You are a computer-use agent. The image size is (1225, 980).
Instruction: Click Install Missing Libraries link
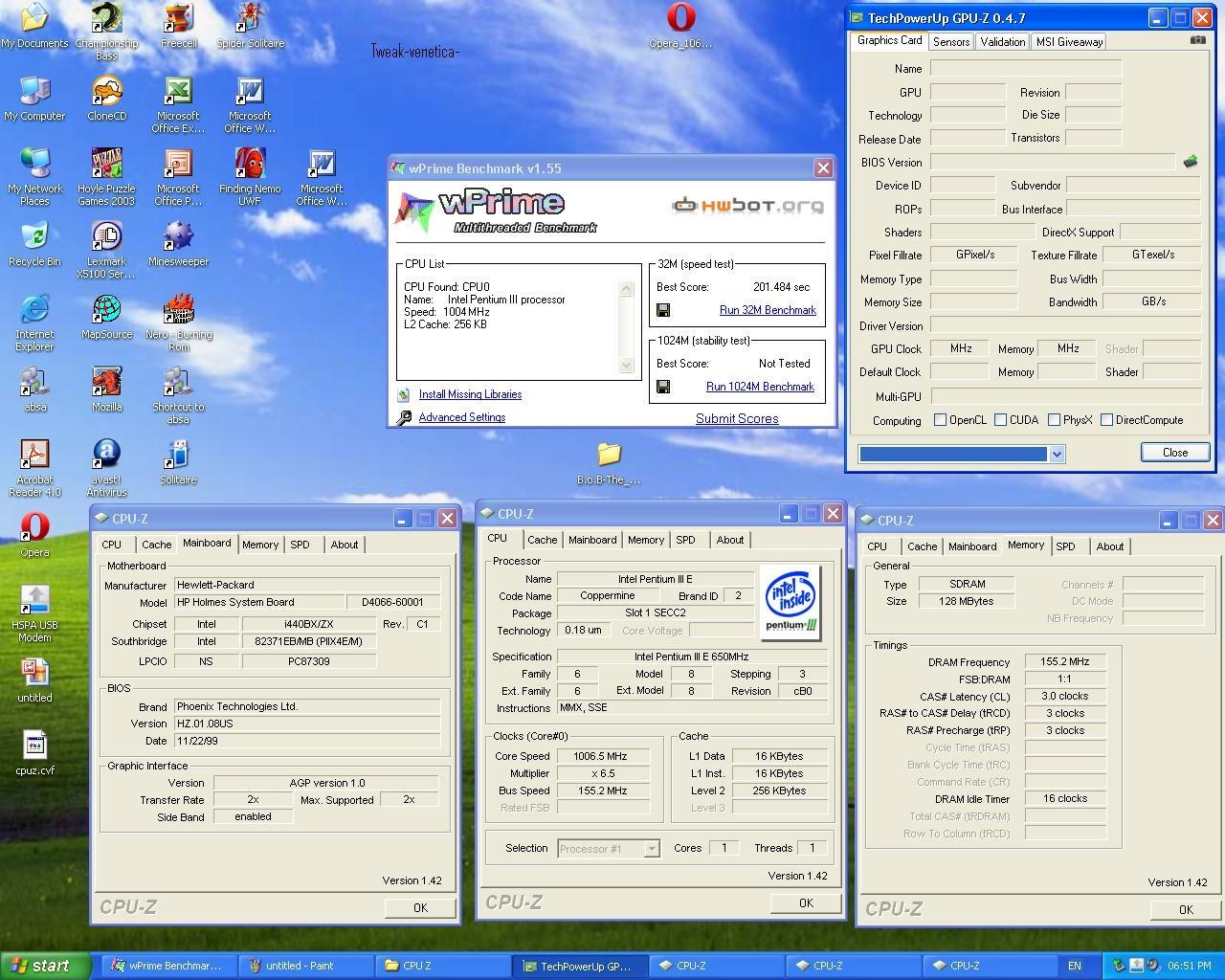(470, 394)
